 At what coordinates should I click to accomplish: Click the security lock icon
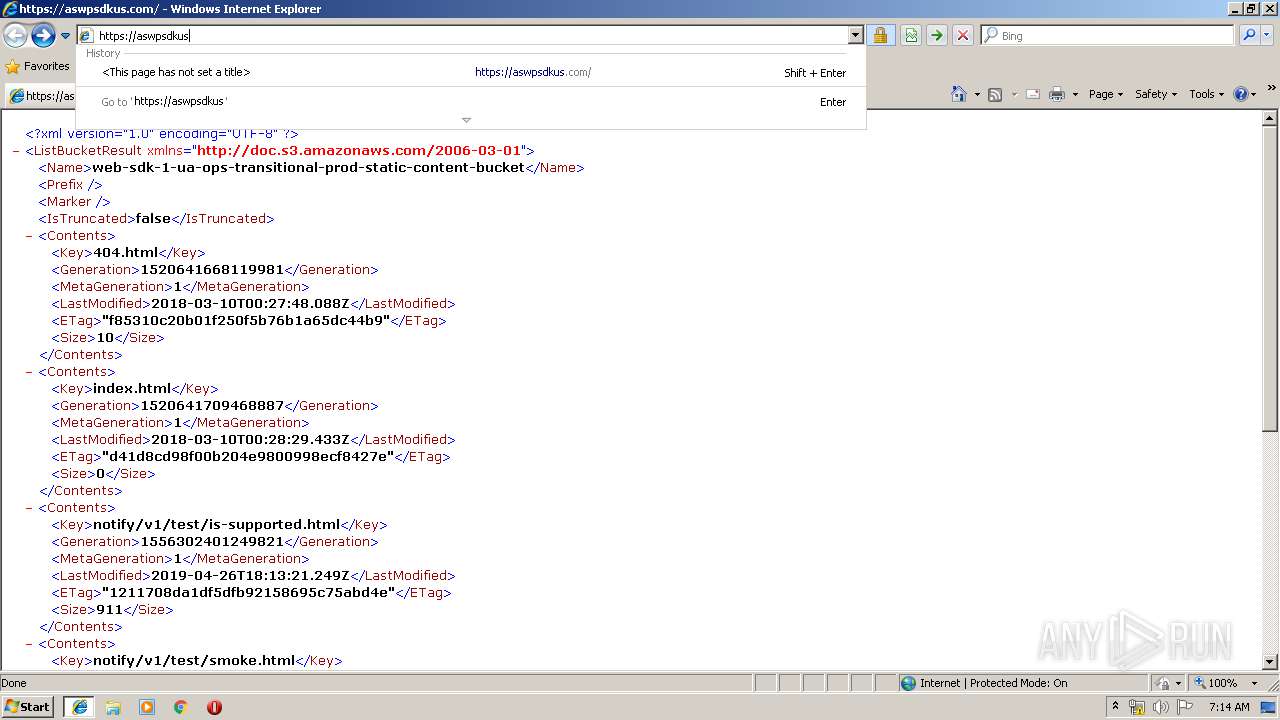(x=880, y=35)
